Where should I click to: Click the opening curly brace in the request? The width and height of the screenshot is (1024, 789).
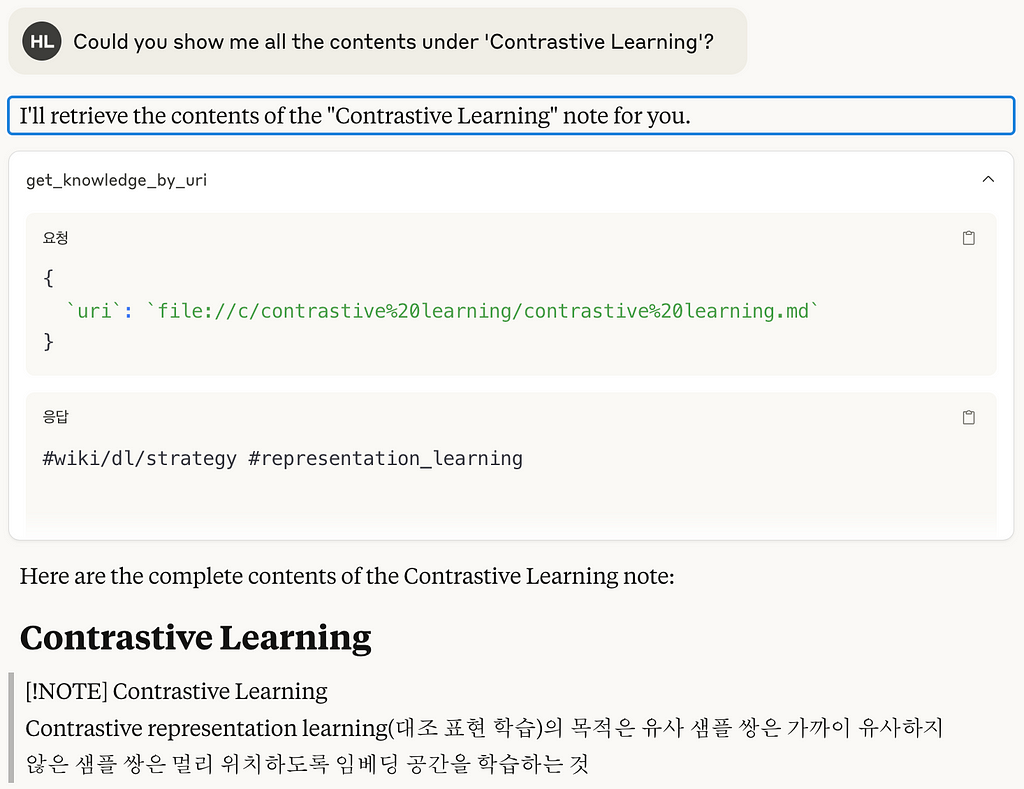[48, 278]
